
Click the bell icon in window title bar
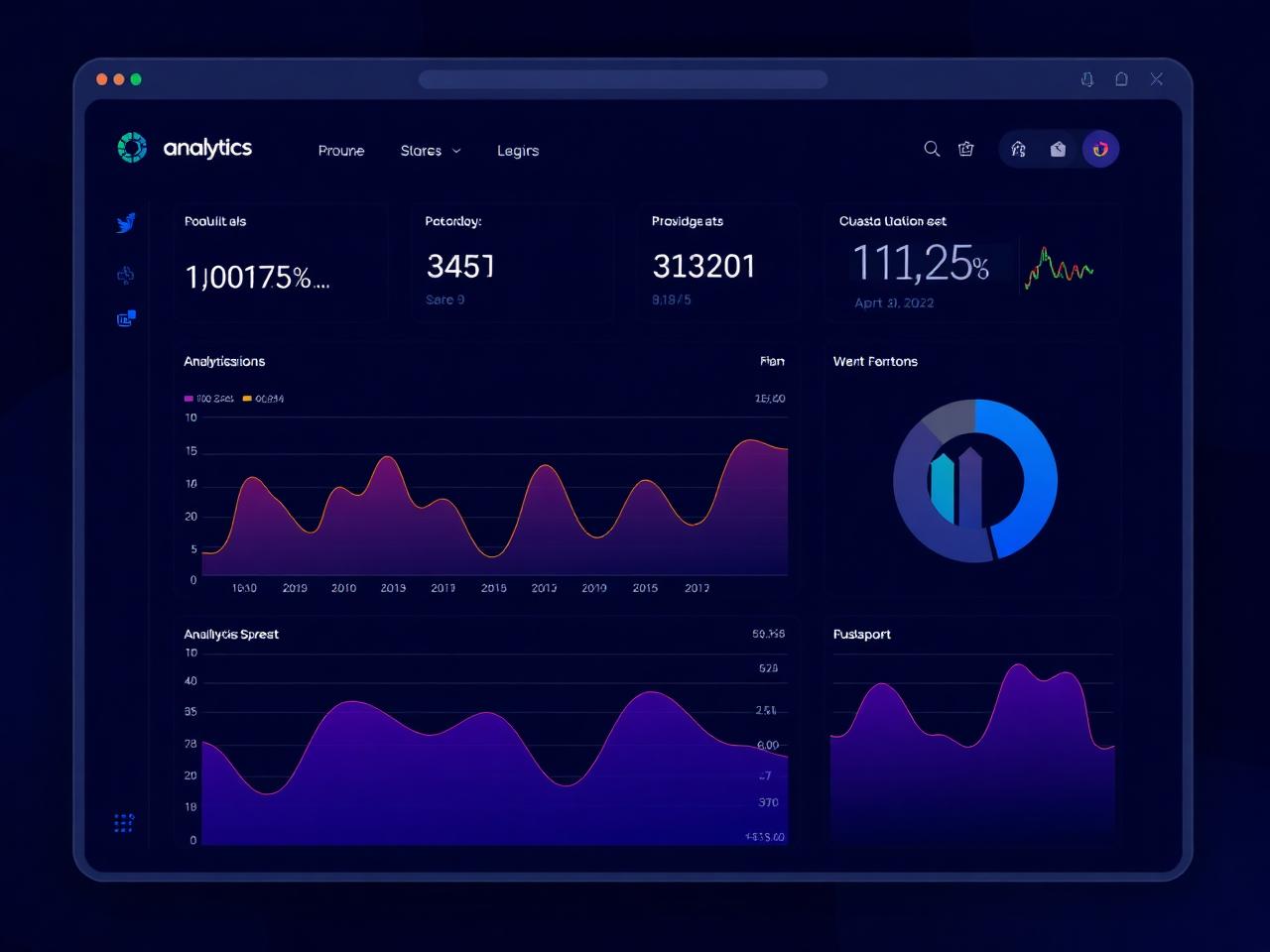1087,79
